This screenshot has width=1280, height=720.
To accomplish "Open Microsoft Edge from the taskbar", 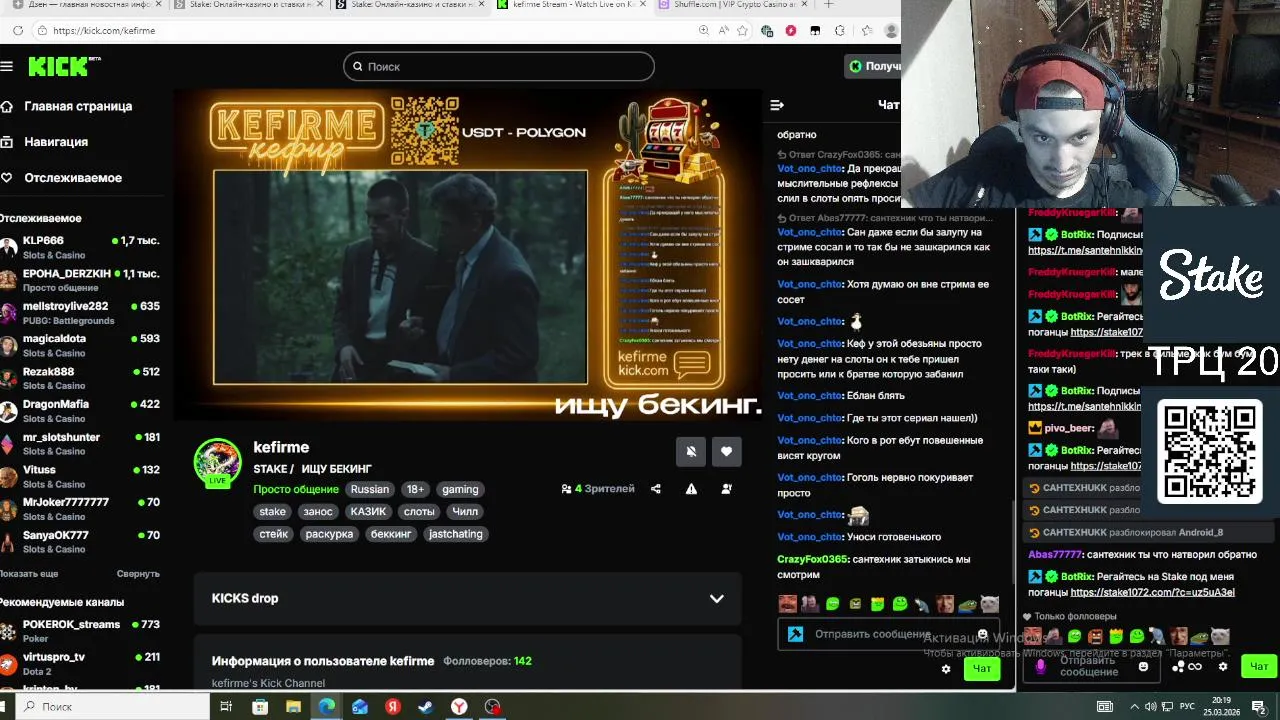I will [x=327, y=706].
